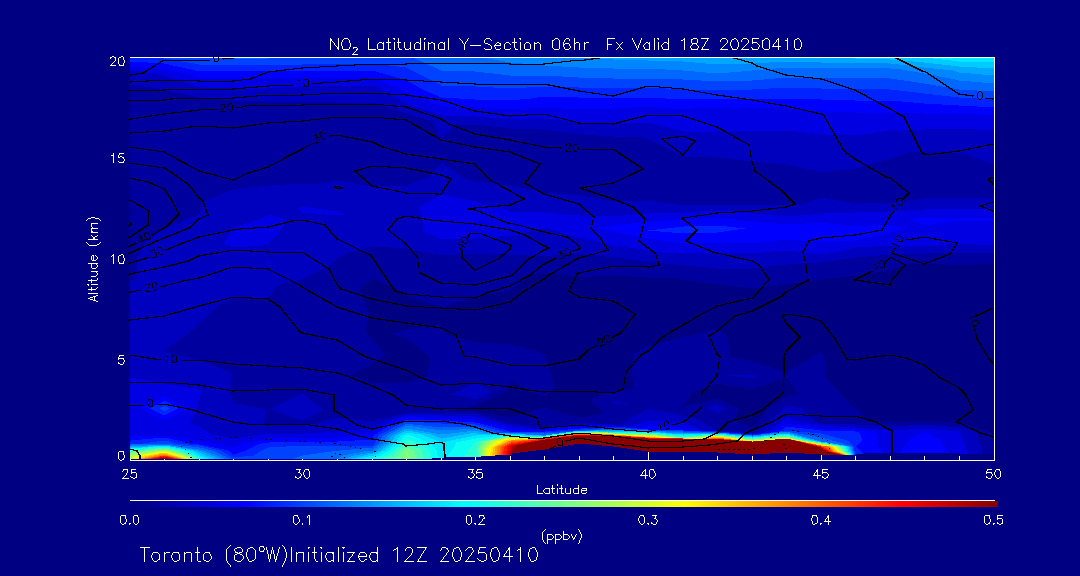Image resolution: width=1080 pixels, height=576 pixels.
Task: Click the NO2 color scale bar
Action: click(563, 504)
